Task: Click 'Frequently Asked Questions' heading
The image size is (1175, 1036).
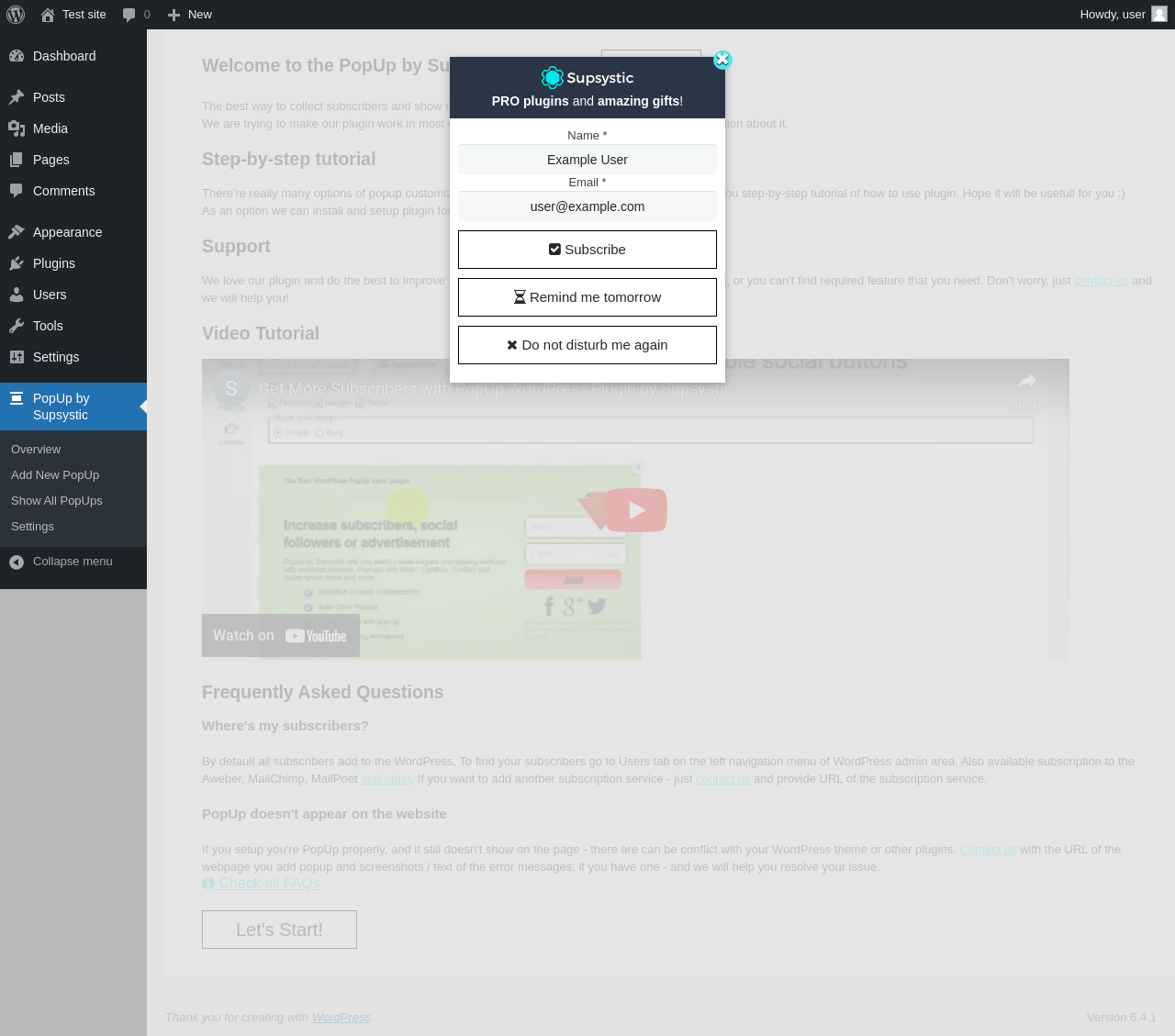Action: click(323, 693)
